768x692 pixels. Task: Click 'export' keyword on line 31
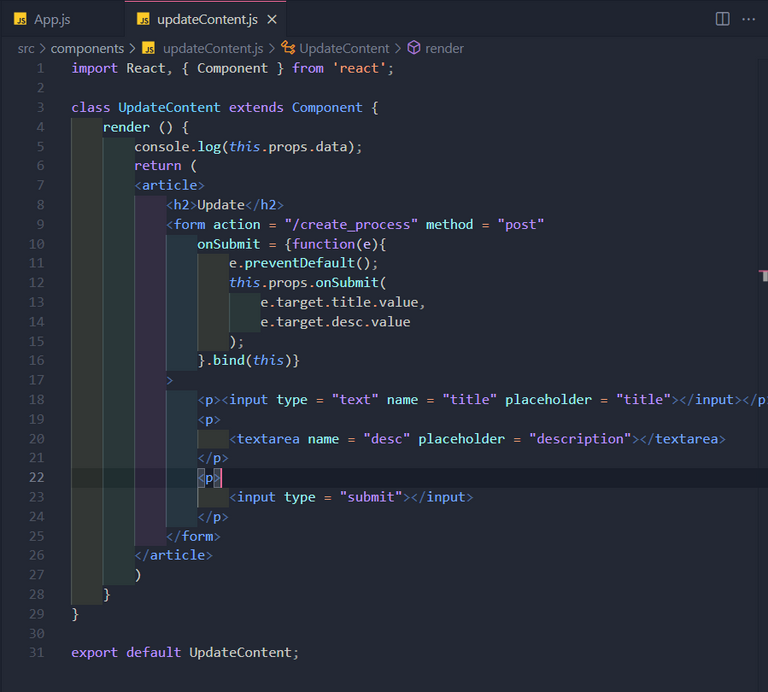[95, 653]
